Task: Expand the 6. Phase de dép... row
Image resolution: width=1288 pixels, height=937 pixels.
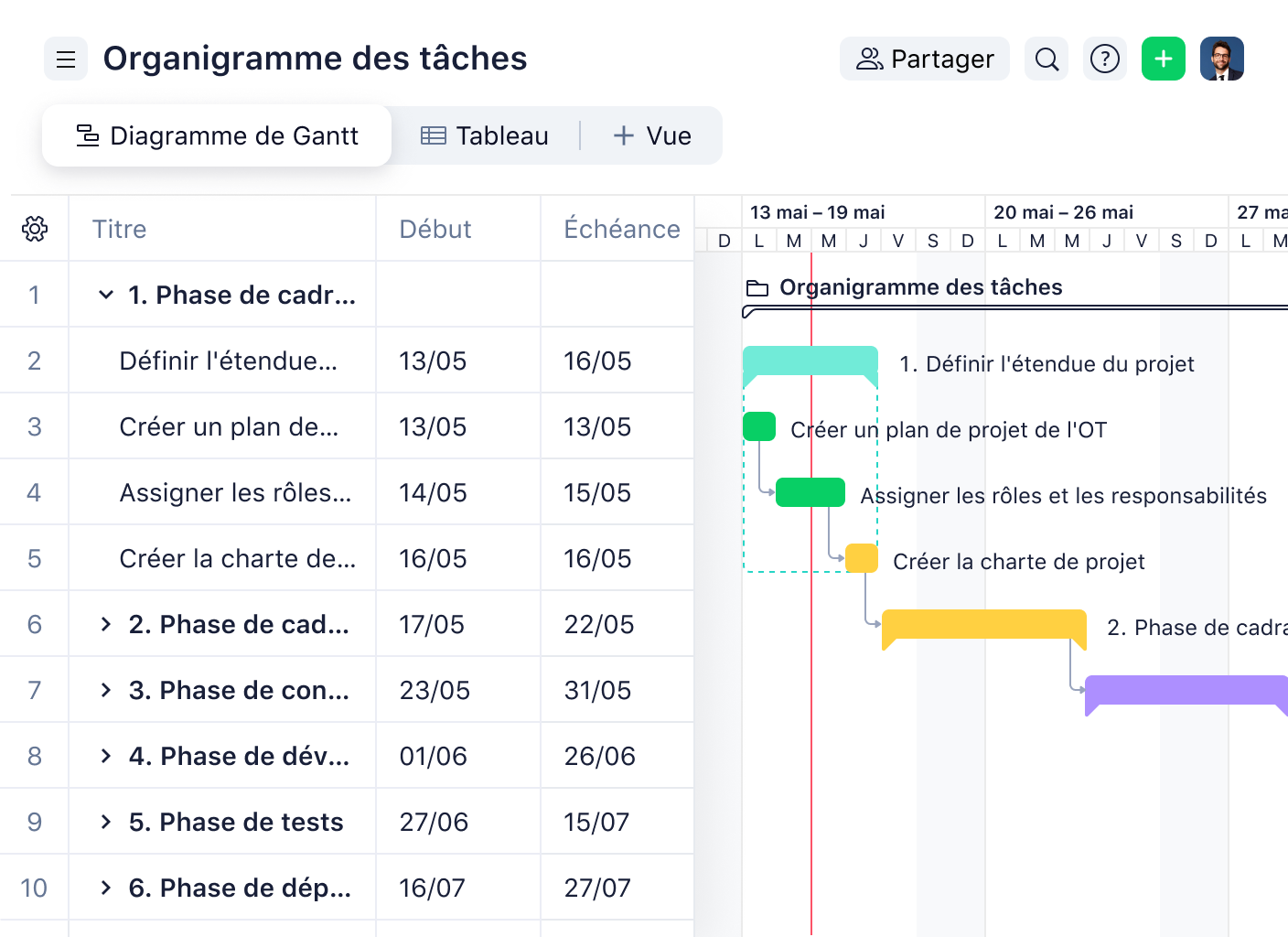Action: point(106,888)
